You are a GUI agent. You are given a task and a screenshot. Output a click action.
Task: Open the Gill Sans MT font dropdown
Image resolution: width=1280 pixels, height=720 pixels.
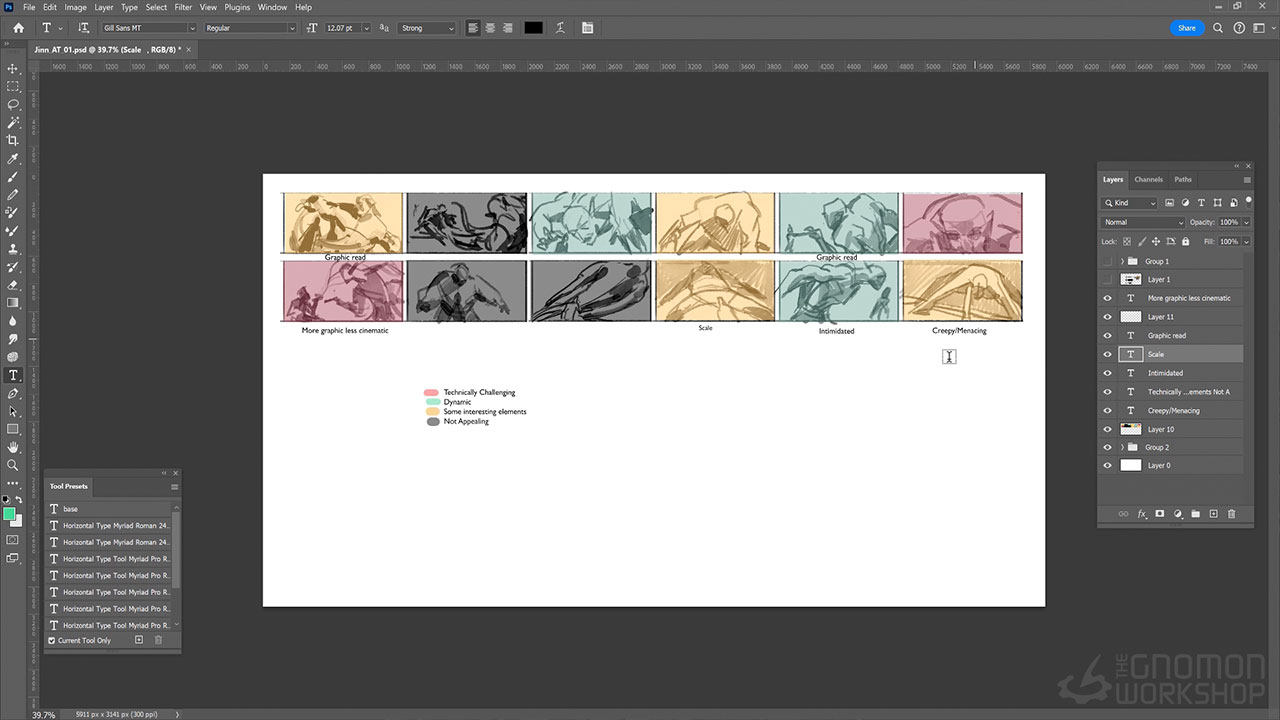tap(191, 28)
